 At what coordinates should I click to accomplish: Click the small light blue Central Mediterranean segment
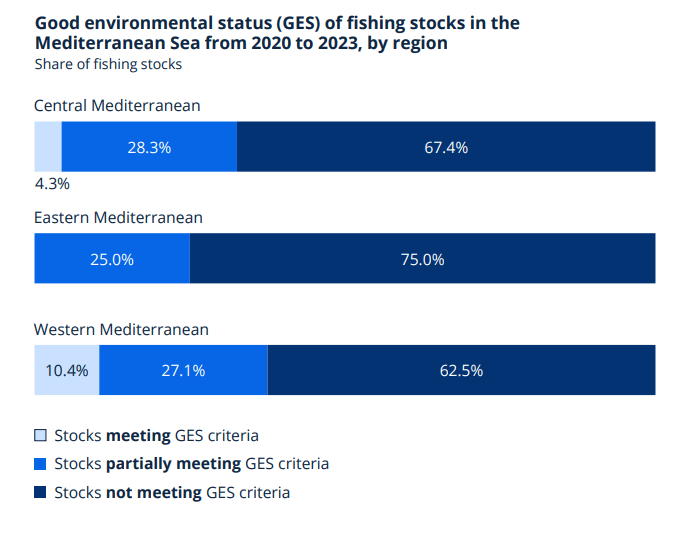tap(48, 147)
